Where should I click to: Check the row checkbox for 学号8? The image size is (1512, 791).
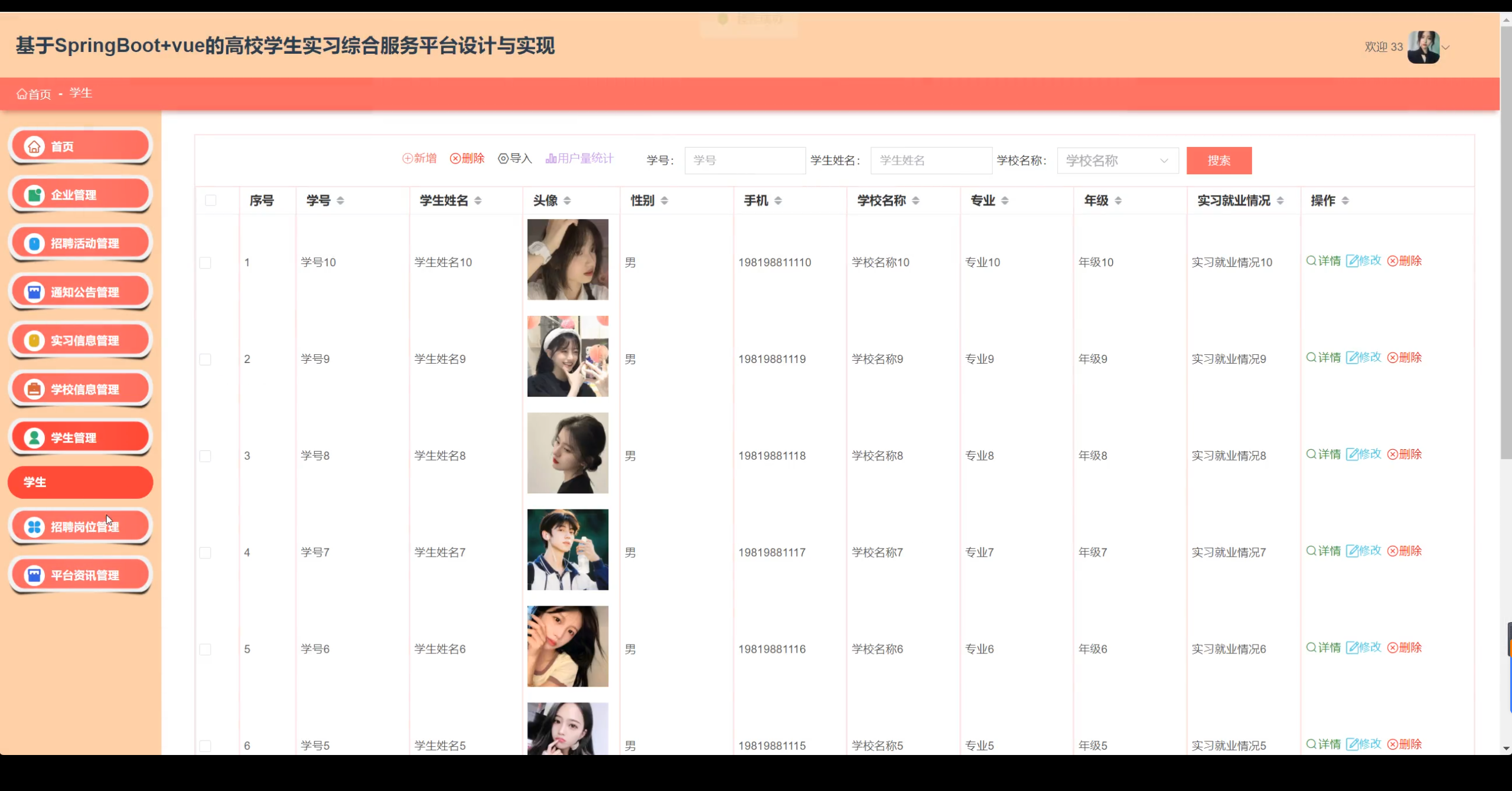(x=205, y=456)
